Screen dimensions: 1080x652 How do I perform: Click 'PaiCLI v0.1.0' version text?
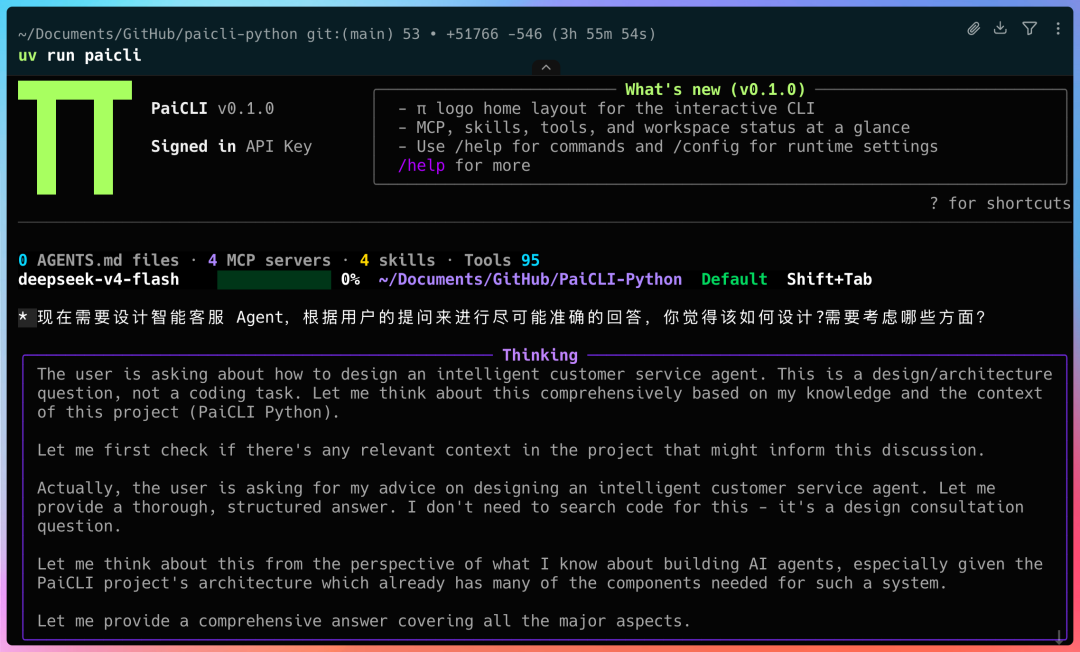click(x=212, y=109)
